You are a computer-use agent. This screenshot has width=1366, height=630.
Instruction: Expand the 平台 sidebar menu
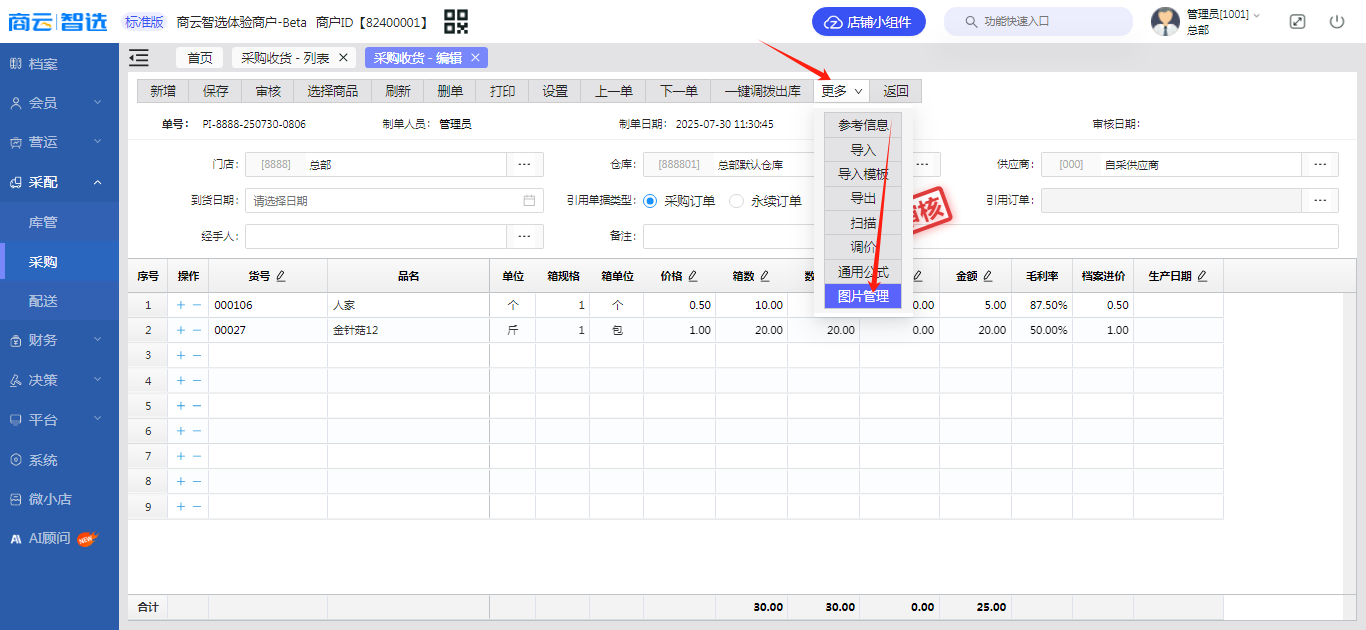tap(59, 420)
